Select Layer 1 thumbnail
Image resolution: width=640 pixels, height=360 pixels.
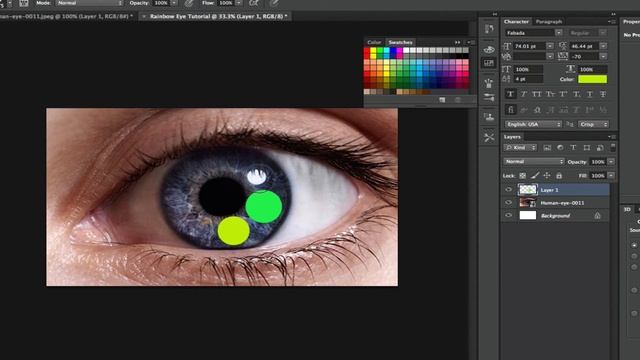click(528, 189)
